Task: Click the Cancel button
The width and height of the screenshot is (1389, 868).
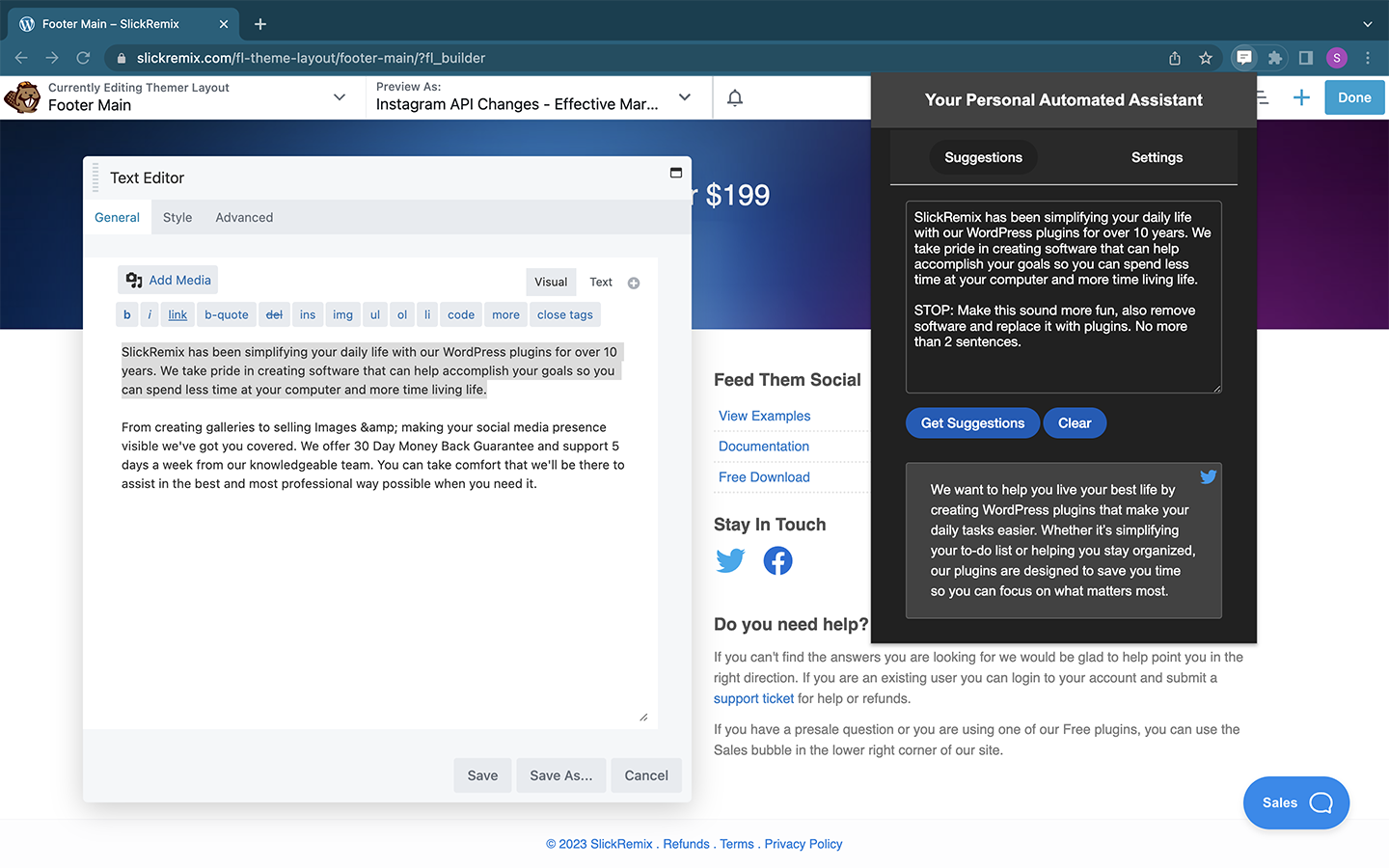Action: click(646, 775)
